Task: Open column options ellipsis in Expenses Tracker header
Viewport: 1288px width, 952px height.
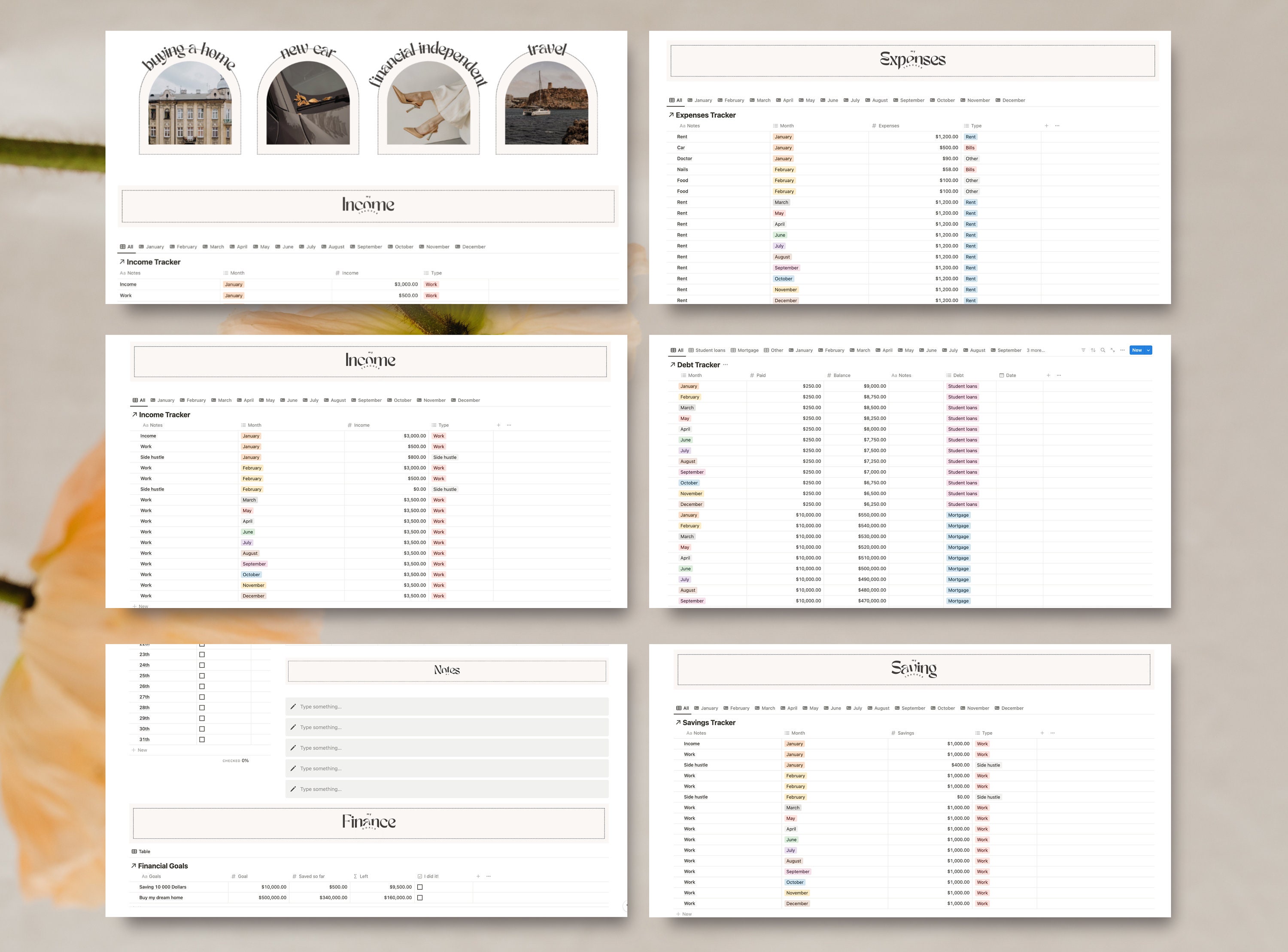Action: (1057, 126)
